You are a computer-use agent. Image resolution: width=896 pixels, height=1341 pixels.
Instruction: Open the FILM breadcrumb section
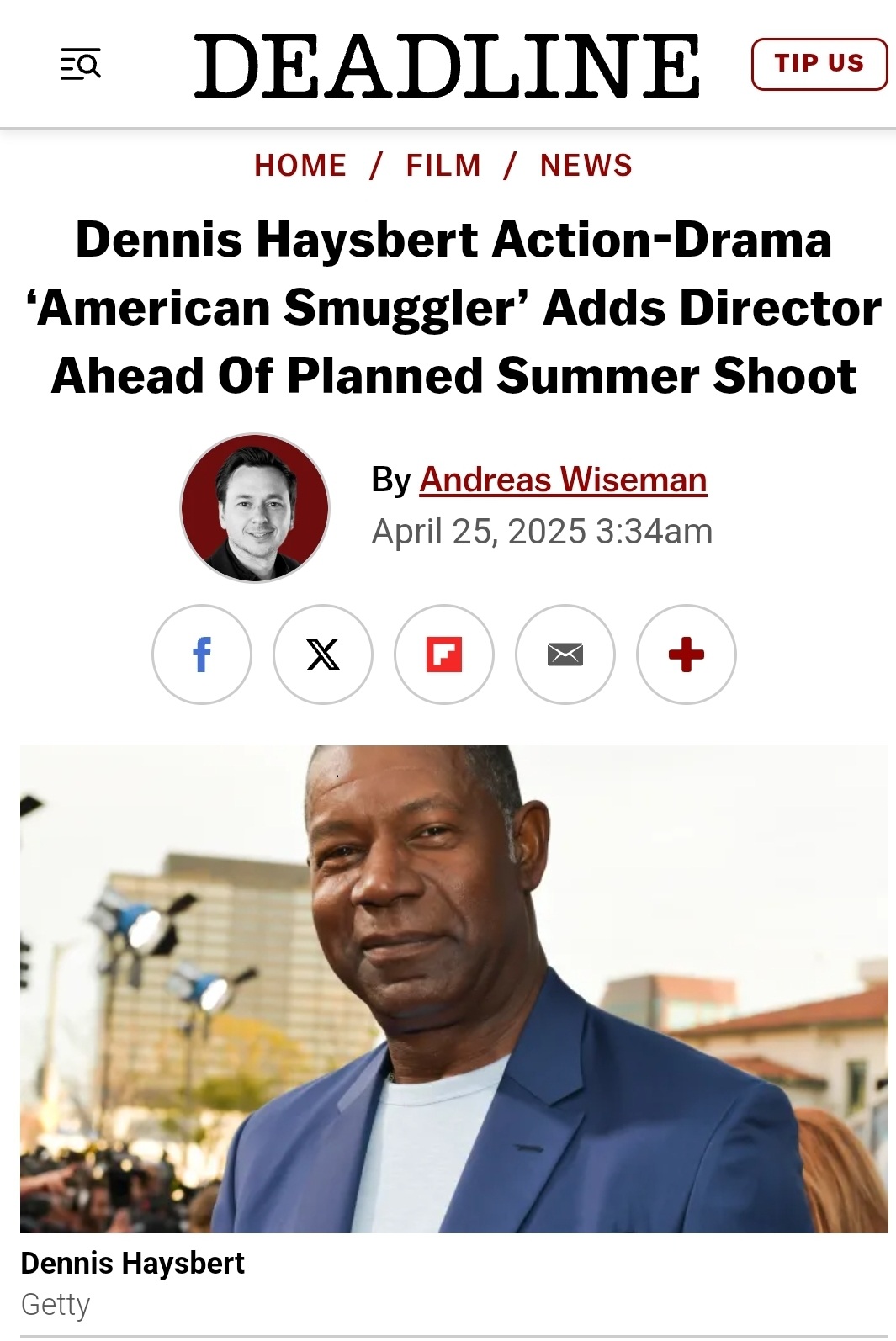tap(443, 165)
